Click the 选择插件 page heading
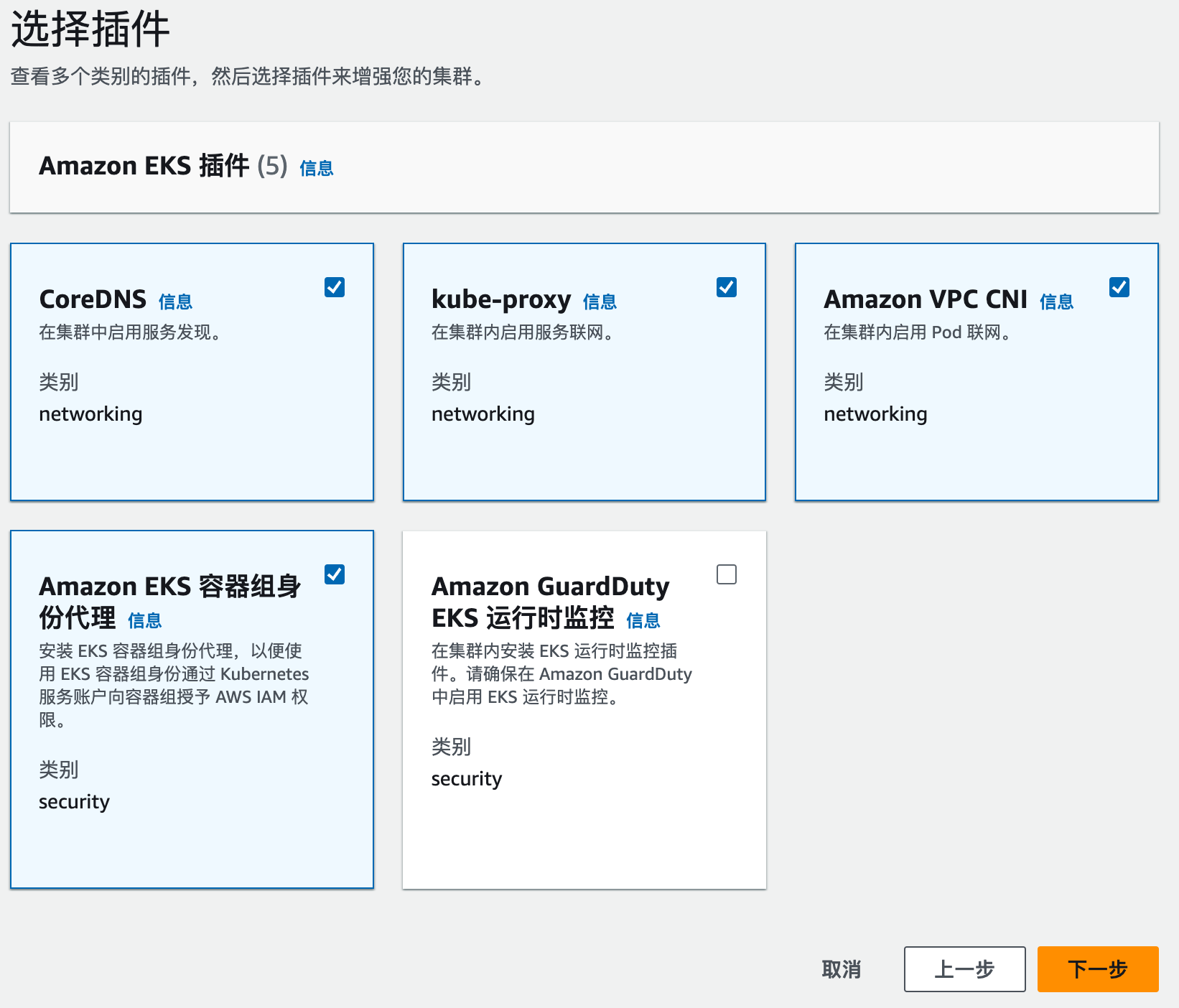 [x=90, y=29]
